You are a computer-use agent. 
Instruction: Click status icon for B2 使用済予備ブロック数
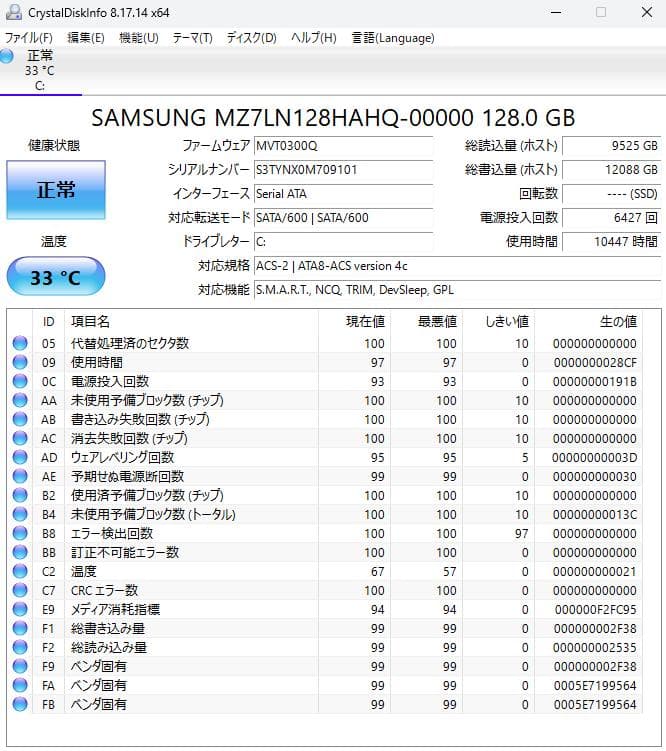tap(20, 495)
